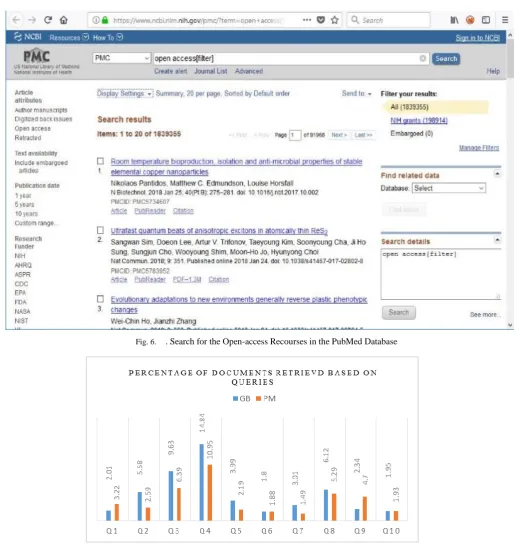Screen dimensions: 517x549
Task: Go to browser home page icon
Action: (x=64, y=20)
